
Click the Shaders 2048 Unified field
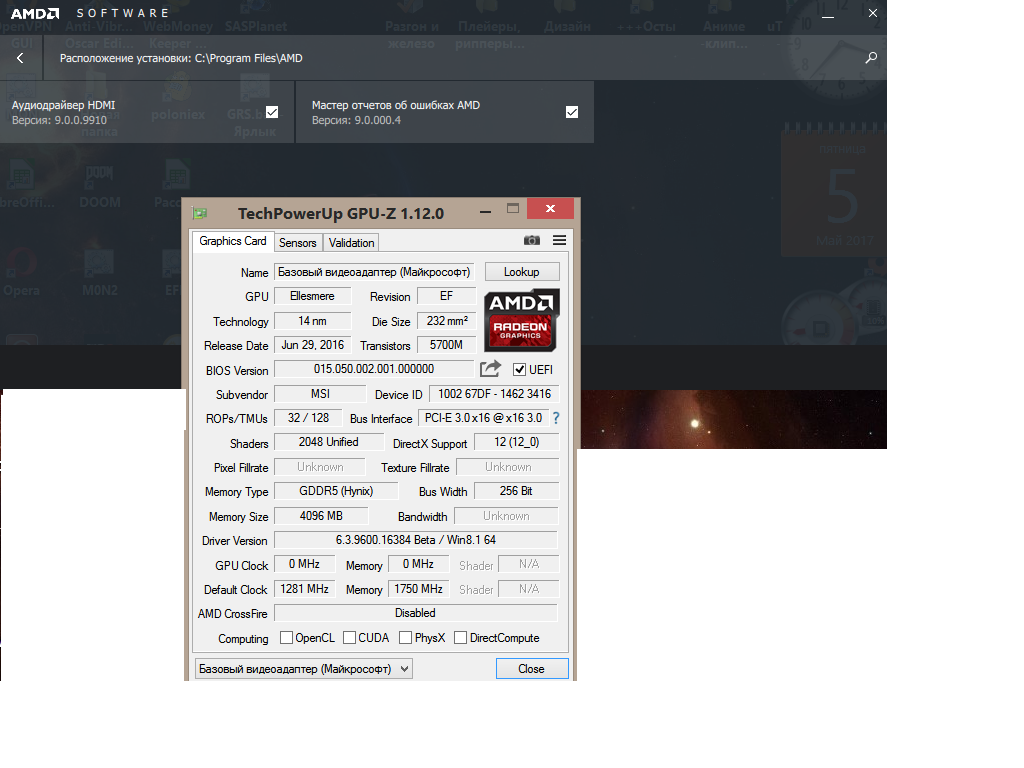(x=329, y=442)
